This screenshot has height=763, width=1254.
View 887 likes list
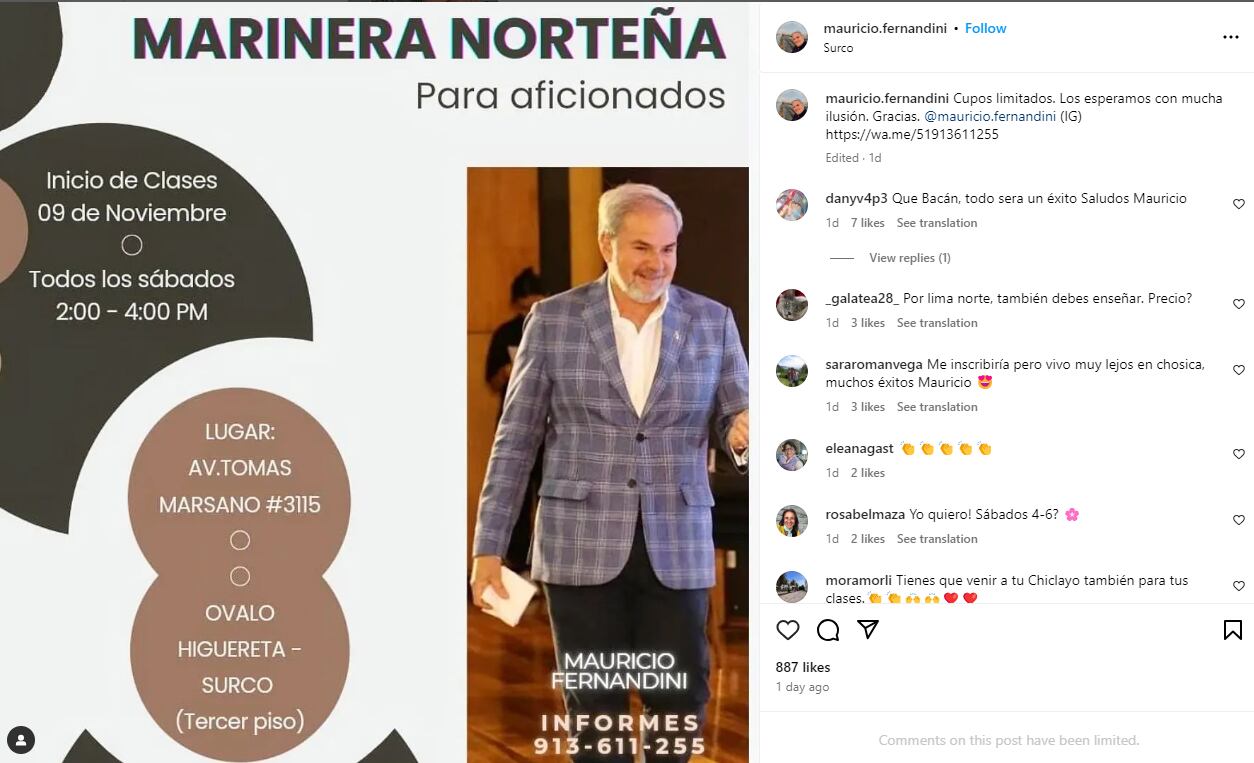[803, 667]
